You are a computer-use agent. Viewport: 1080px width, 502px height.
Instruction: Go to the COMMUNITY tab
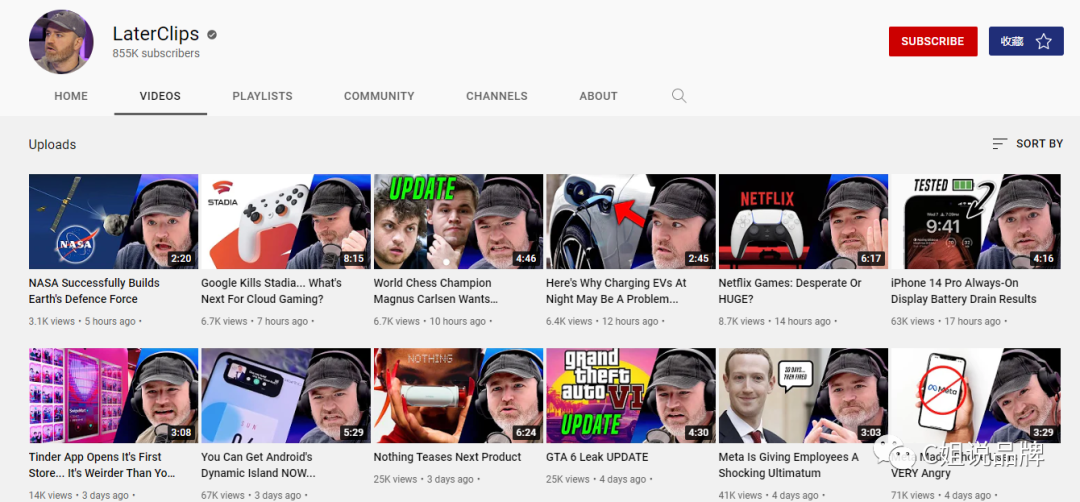click(380, 96)
